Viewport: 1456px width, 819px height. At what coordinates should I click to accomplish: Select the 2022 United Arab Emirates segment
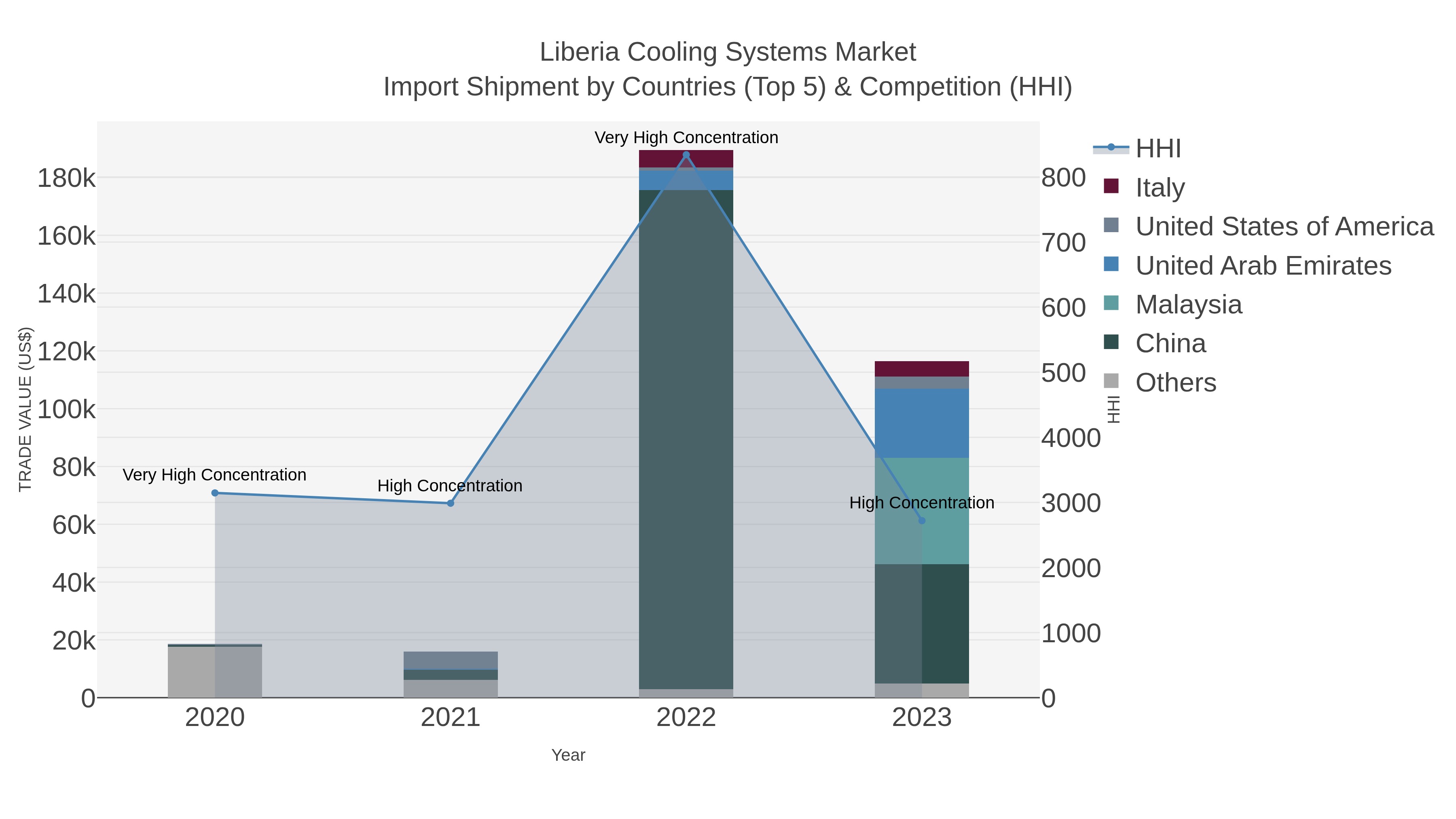(686, 180)
